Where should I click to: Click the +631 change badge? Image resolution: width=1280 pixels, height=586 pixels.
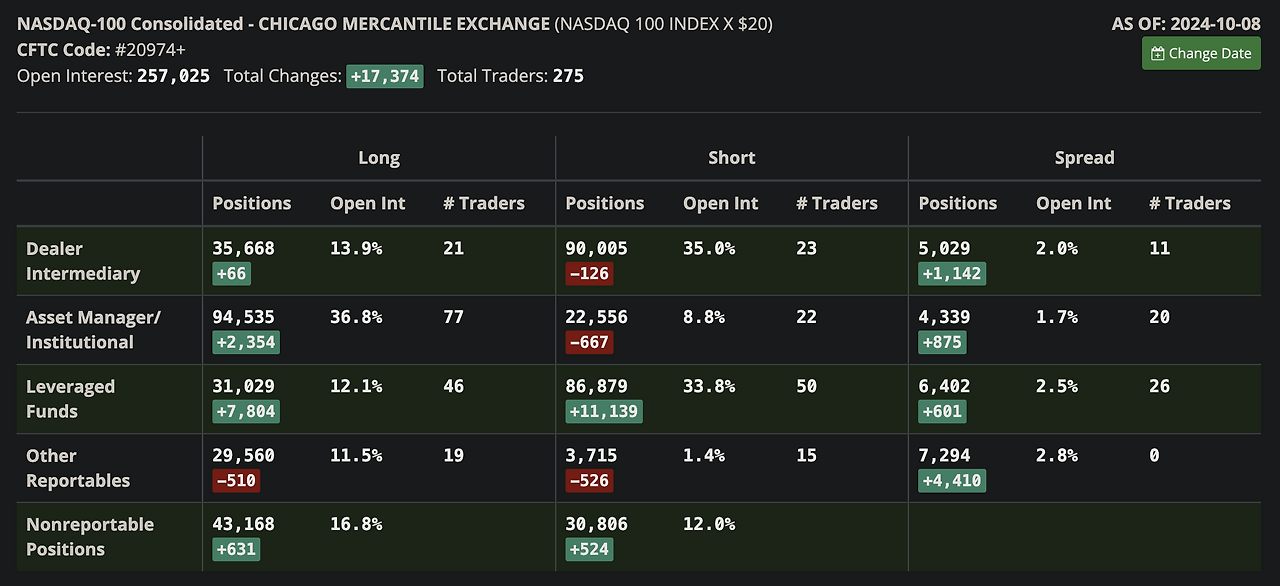[236, 548]
